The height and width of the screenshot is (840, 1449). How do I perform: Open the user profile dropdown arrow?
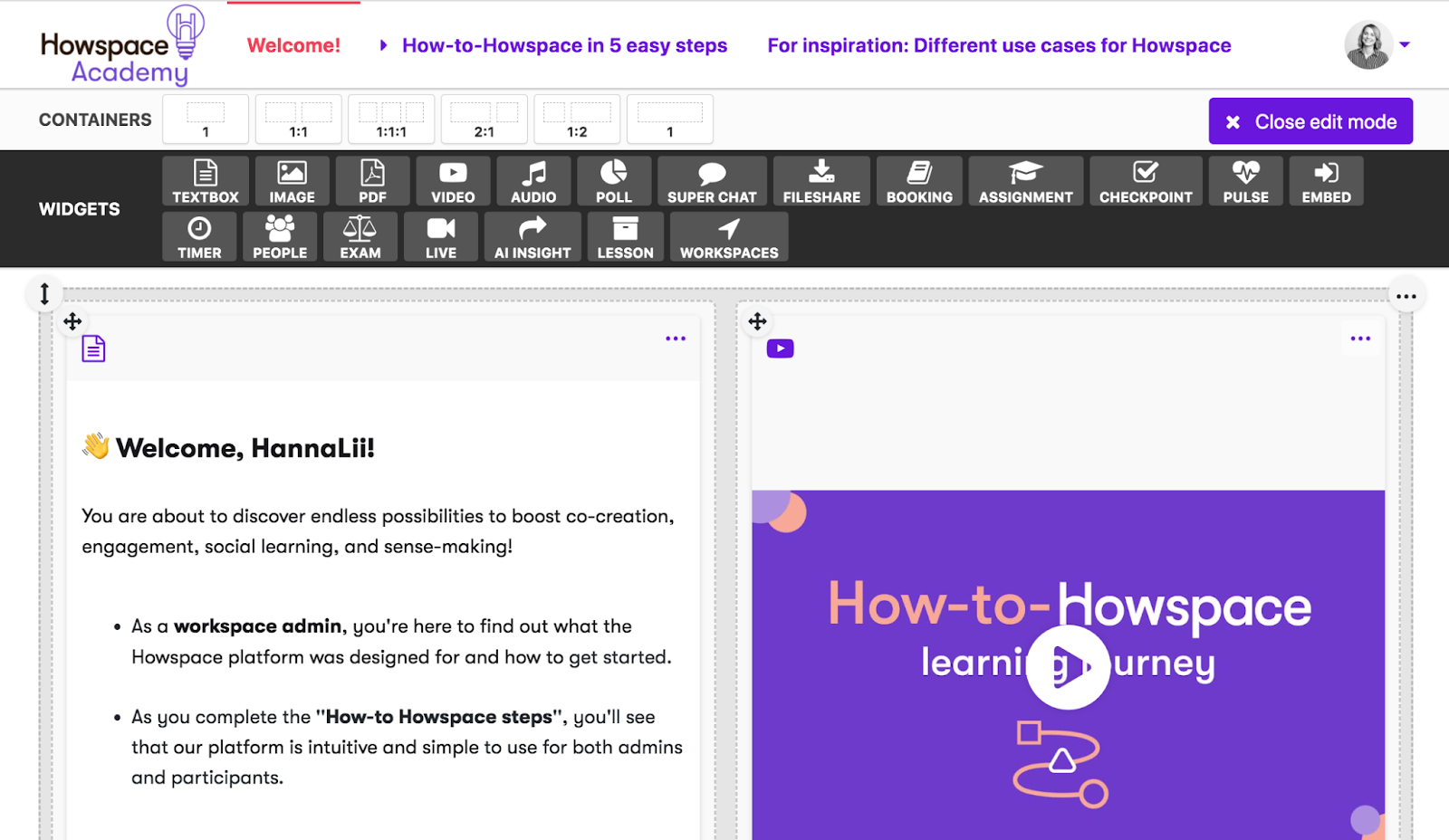pyautogui.click(x=1405, y=44)
